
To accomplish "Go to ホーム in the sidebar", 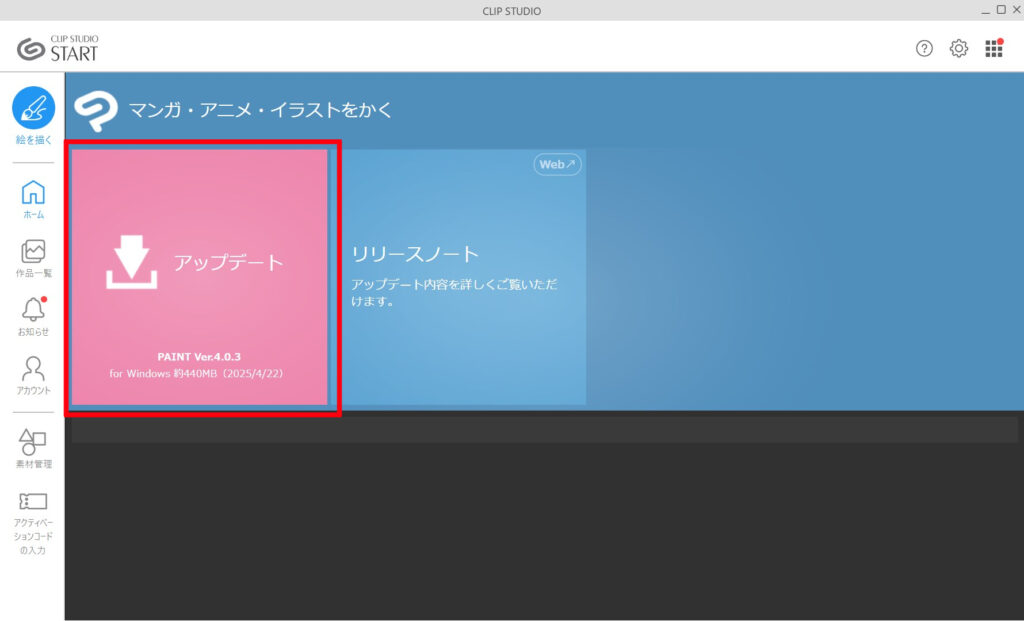I will (33, 199).
